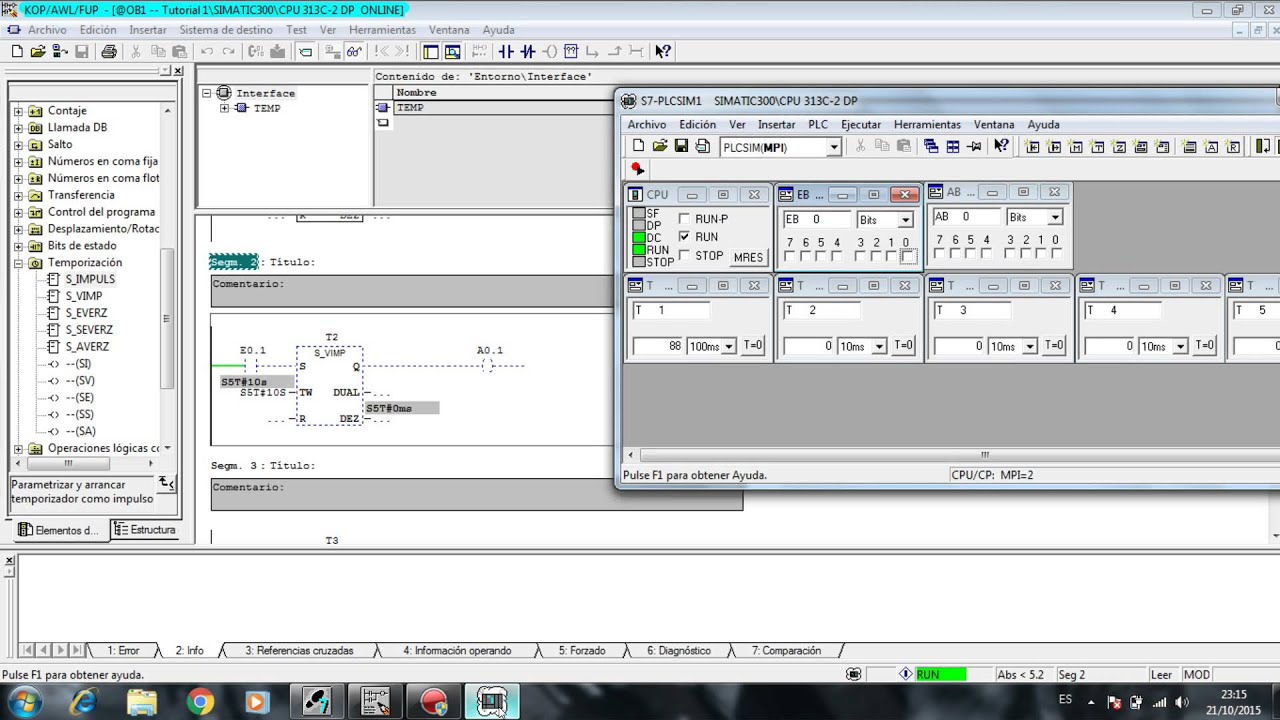Click the MRES button in CPU window
The width and height of the screenshot is (1280, 720).
pos(748,257)
